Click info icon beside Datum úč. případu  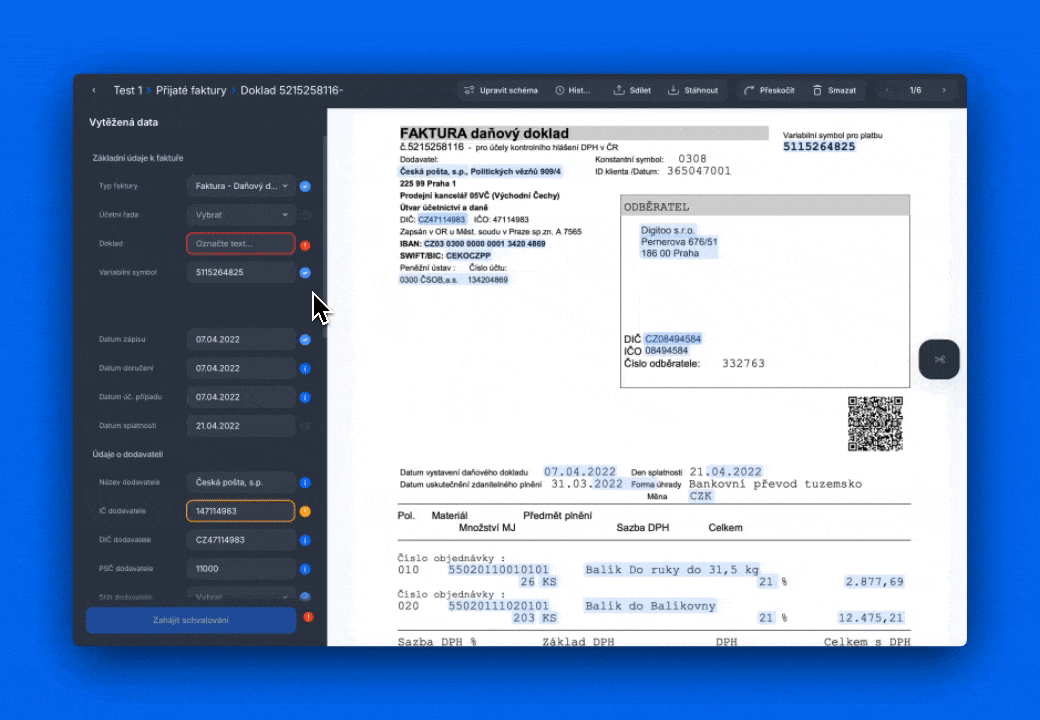pos(305,397)
